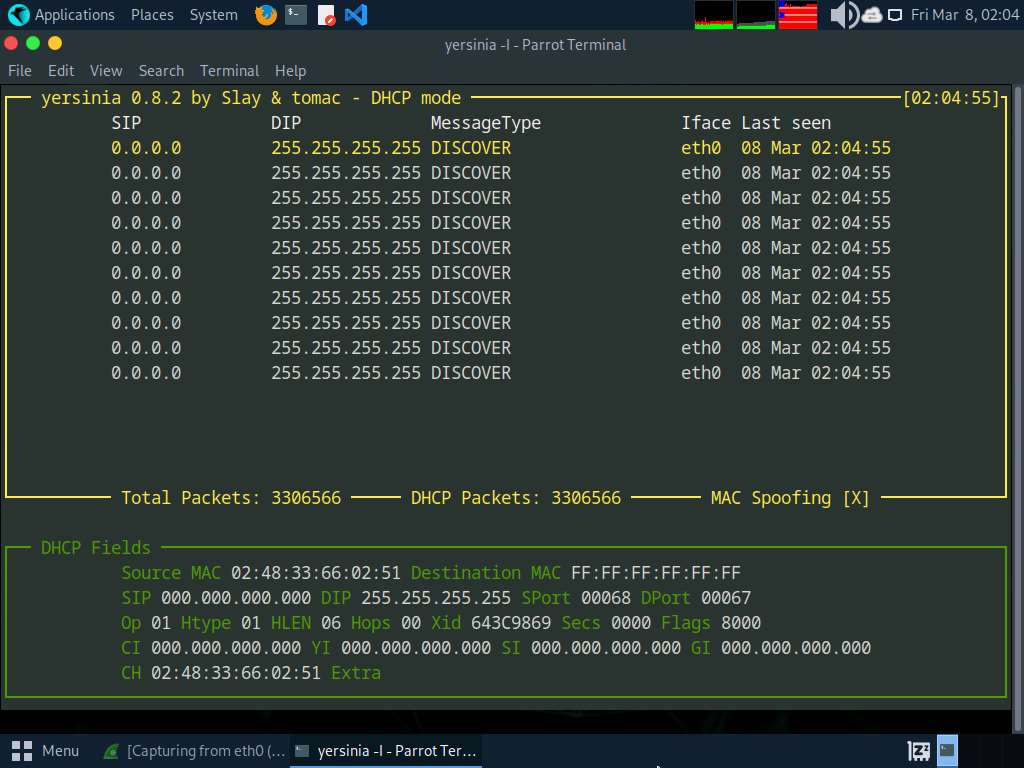The image size is (1024, 768).
Task: Open the CPU usage monitor graph
Action: 714,15
